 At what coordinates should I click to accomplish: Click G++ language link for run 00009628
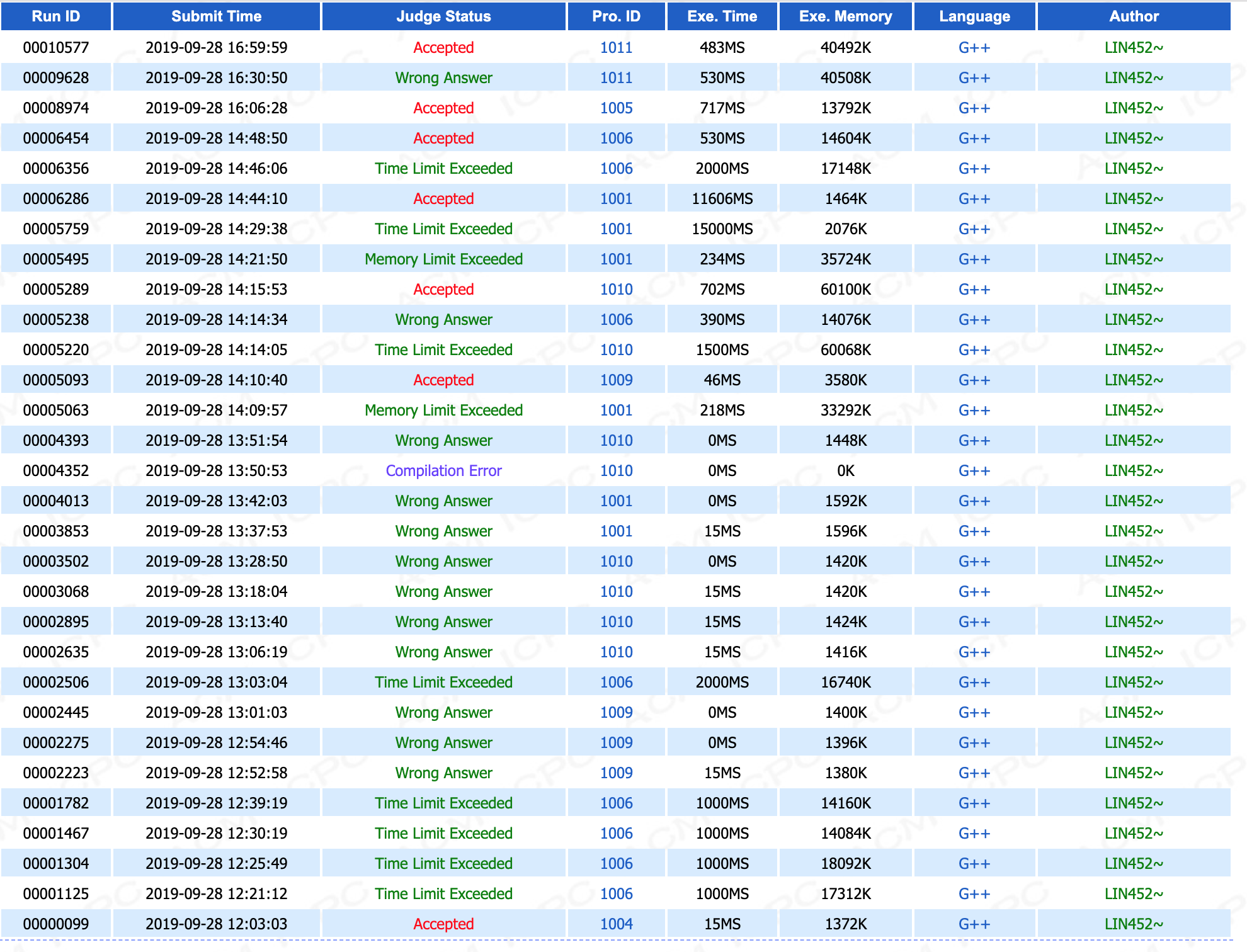974,78
